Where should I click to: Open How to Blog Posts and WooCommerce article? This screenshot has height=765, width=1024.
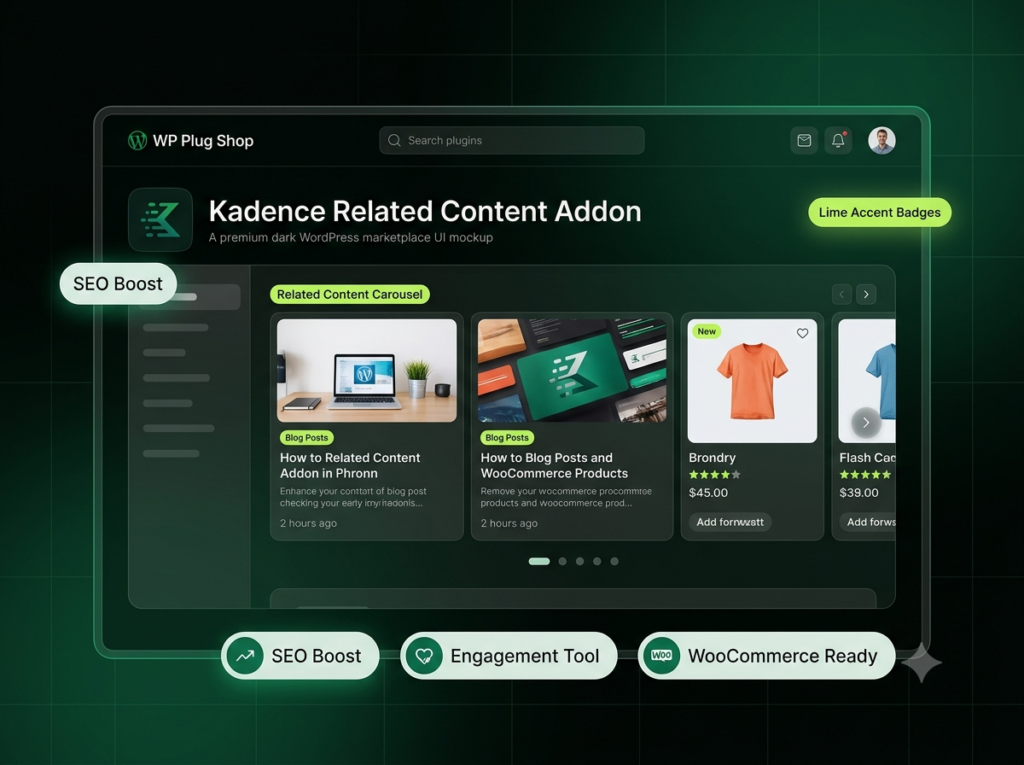tap(554, 465)
